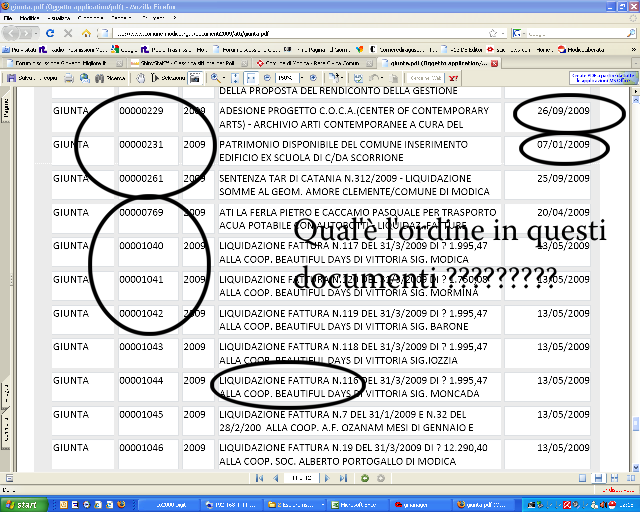Bookmark this page with the star
This screenshot has height=512, width=640.
tap(493, 33)
